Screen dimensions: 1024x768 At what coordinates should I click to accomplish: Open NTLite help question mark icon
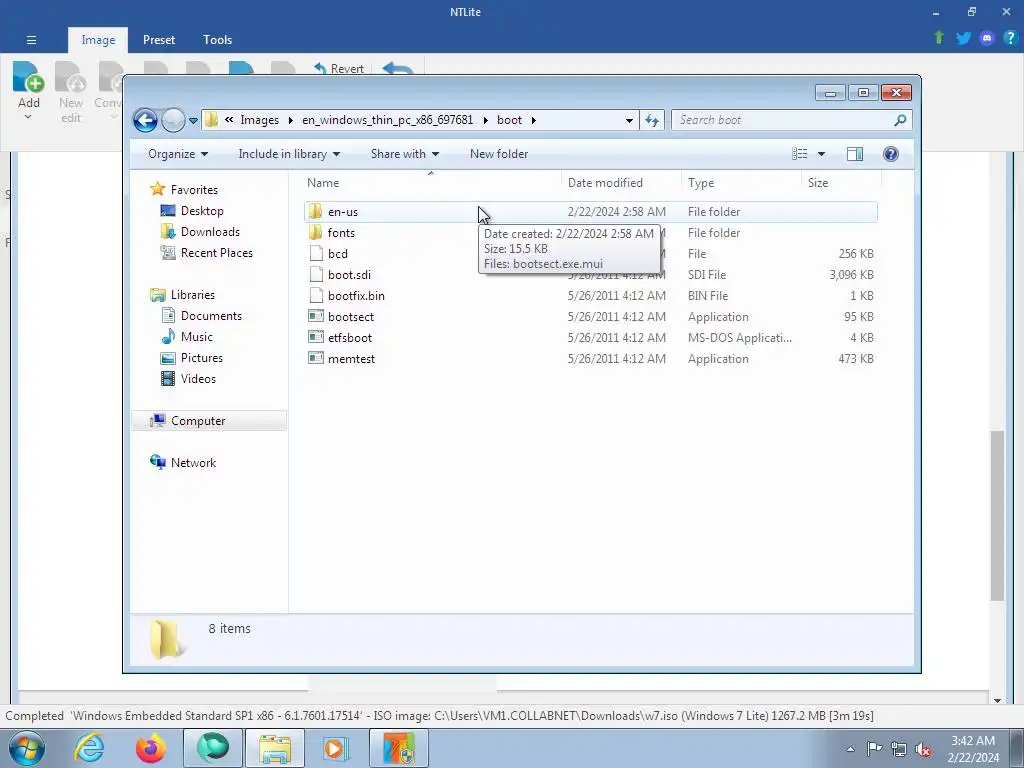[1010, 38]
